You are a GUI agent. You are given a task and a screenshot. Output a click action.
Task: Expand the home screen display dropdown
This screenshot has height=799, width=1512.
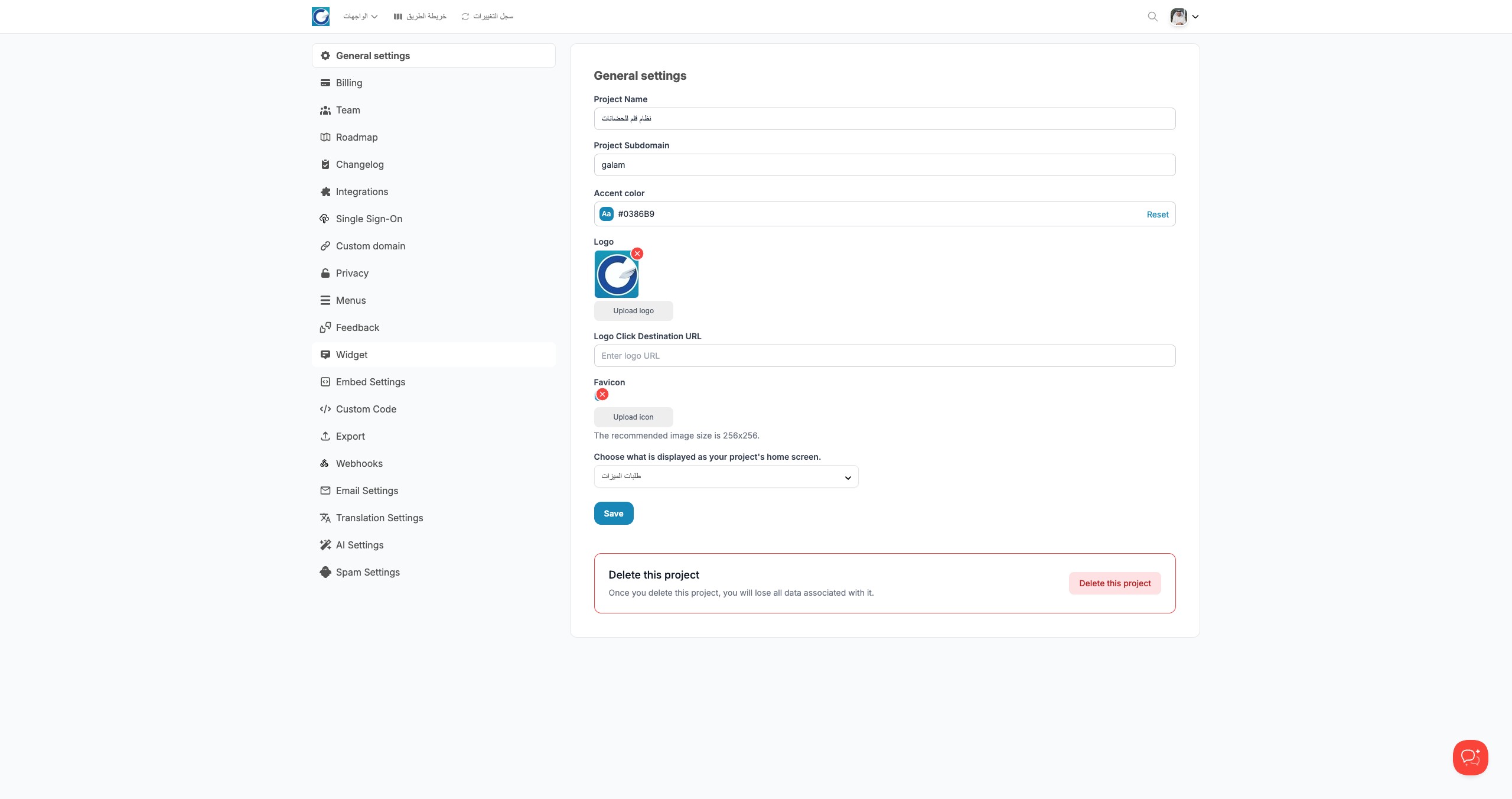click(x=726, y=476)
